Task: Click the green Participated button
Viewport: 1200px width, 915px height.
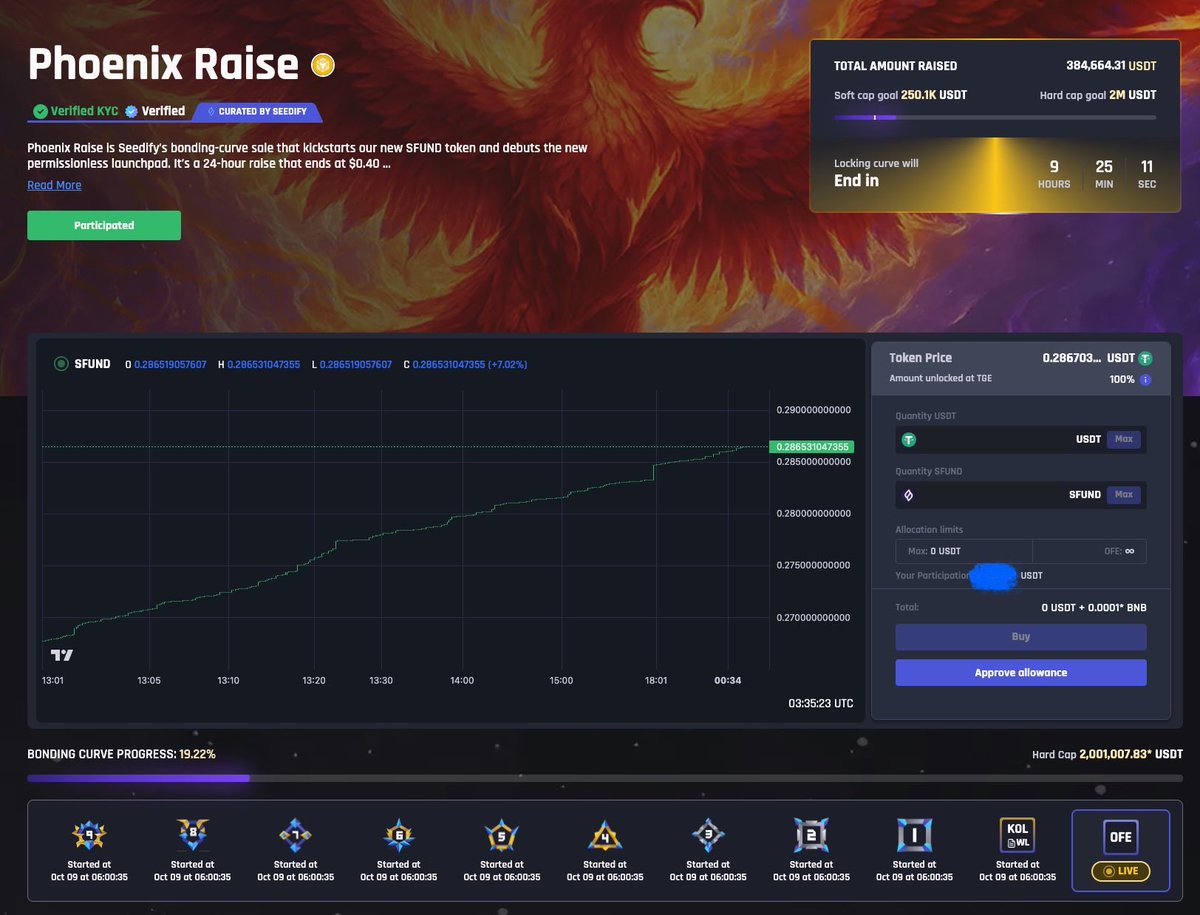Action: tap(104, 226)
